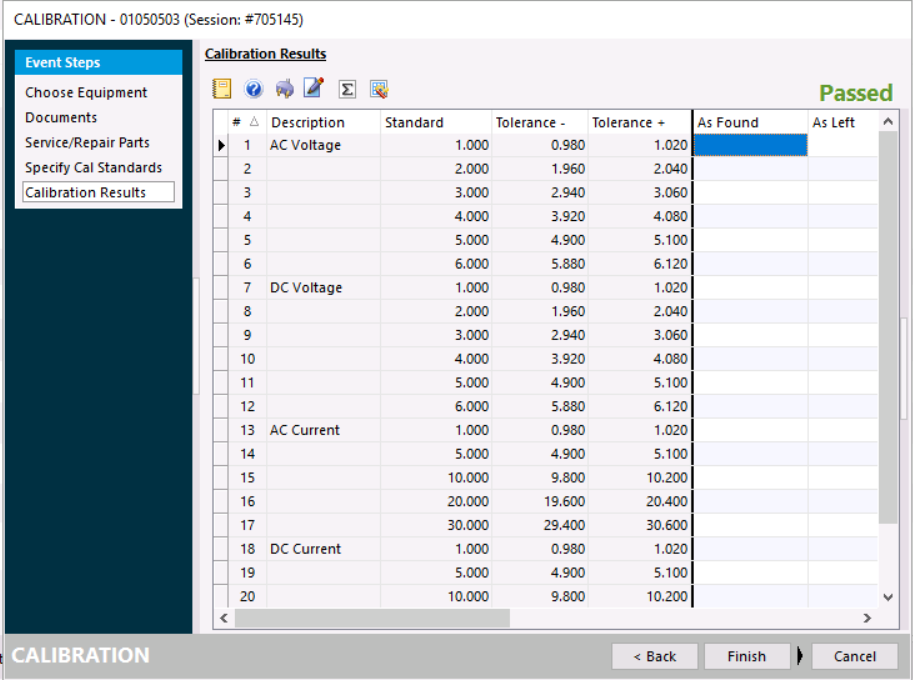The image size is (913, 680).
Task: Open Specify Cal Standards step
Action: point(93,168)
